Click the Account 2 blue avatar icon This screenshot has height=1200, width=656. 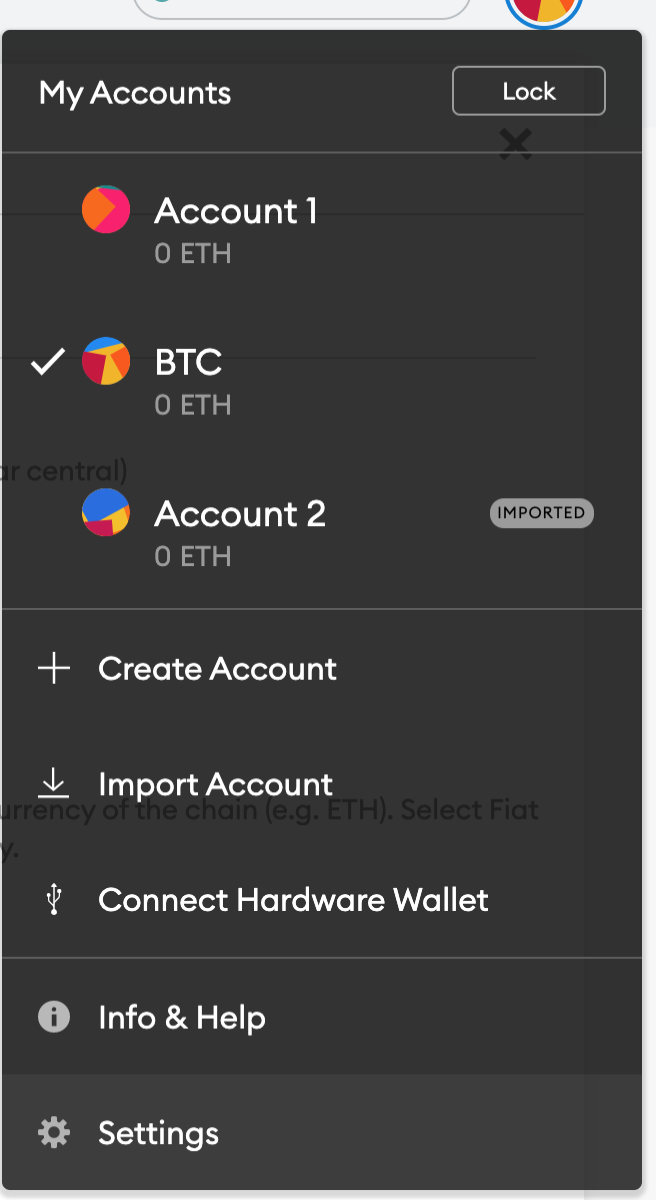(x=106, y=512)
